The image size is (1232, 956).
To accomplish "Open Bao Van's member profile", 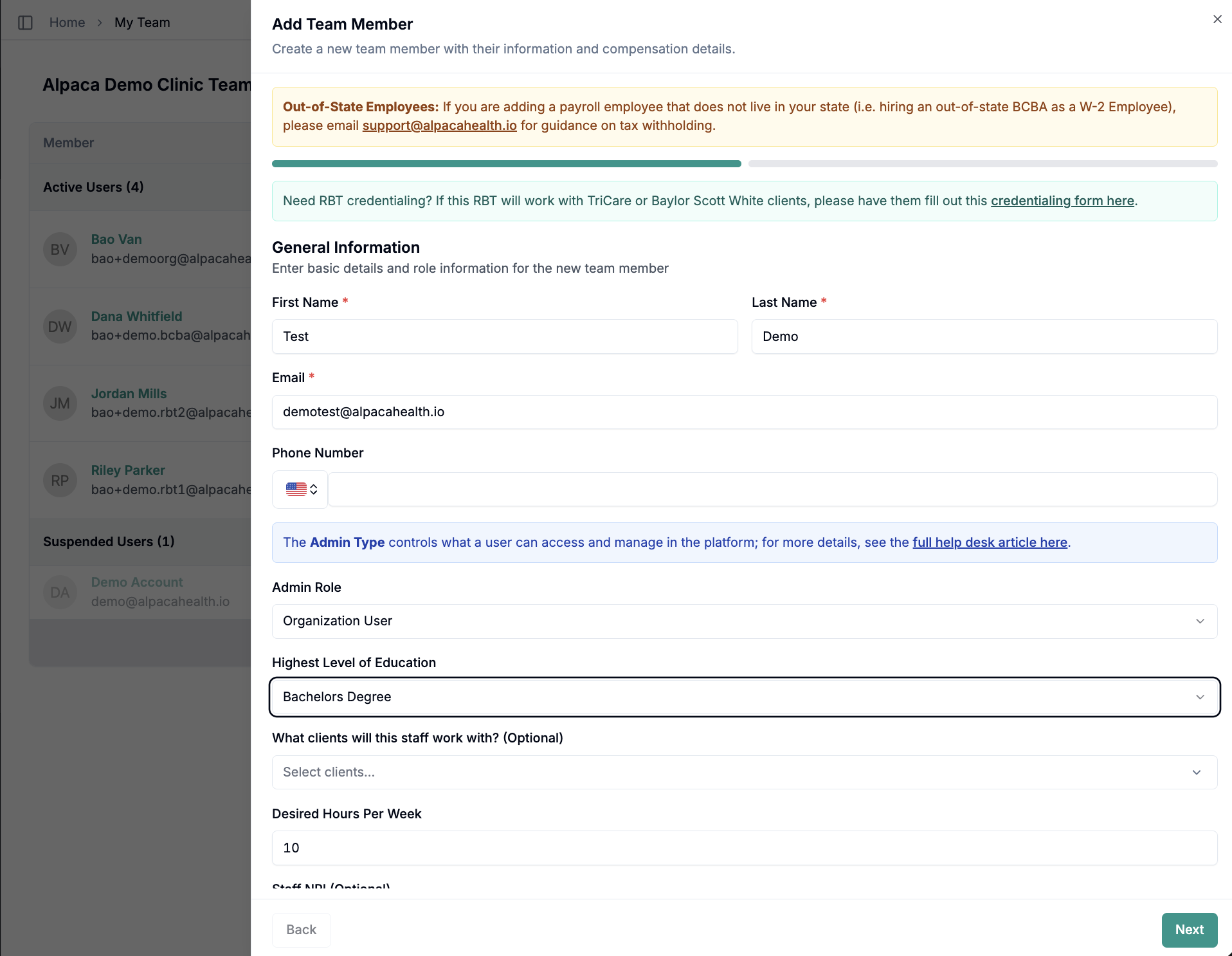I will tap(116, 239).
